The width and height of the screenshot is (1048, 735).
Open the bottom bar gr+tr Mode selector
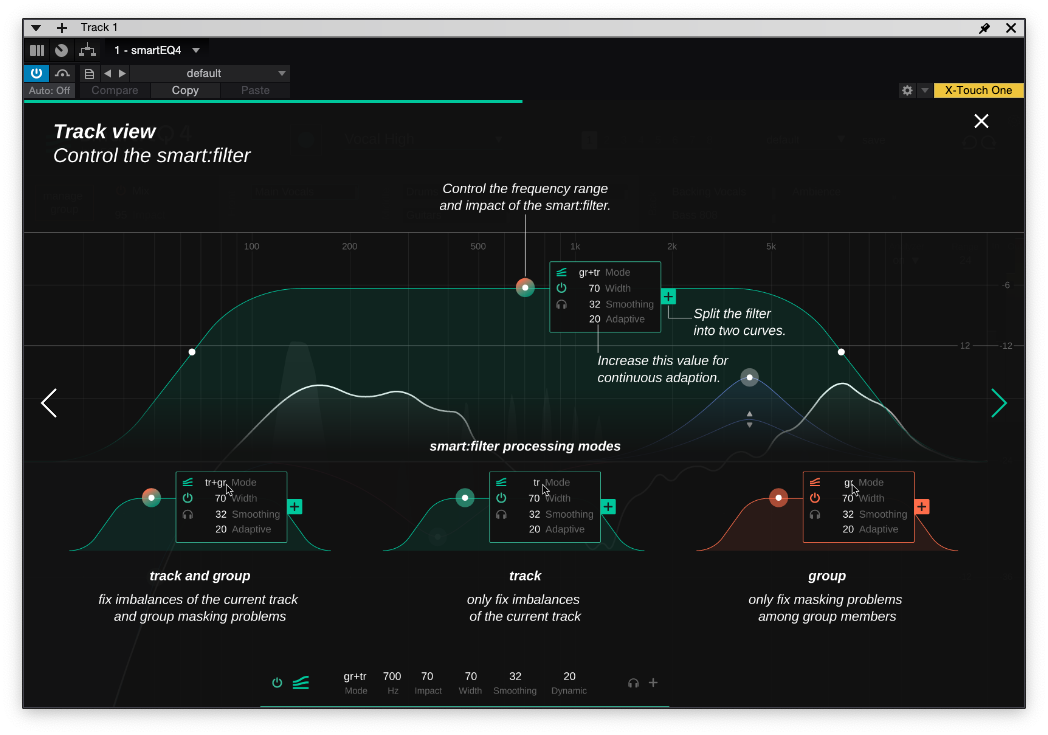(355, 677)
